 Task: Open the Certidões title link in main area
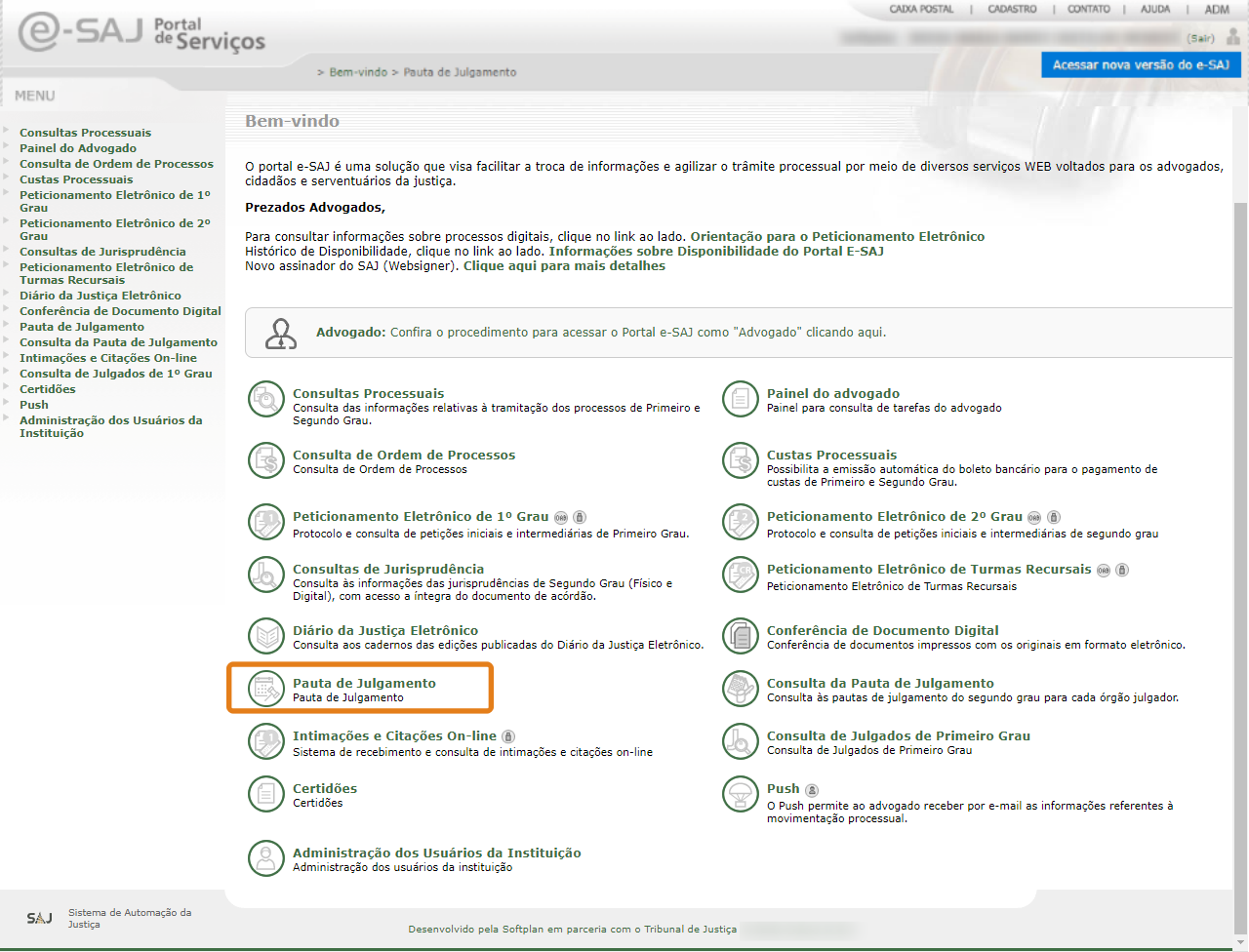(325, 789)
